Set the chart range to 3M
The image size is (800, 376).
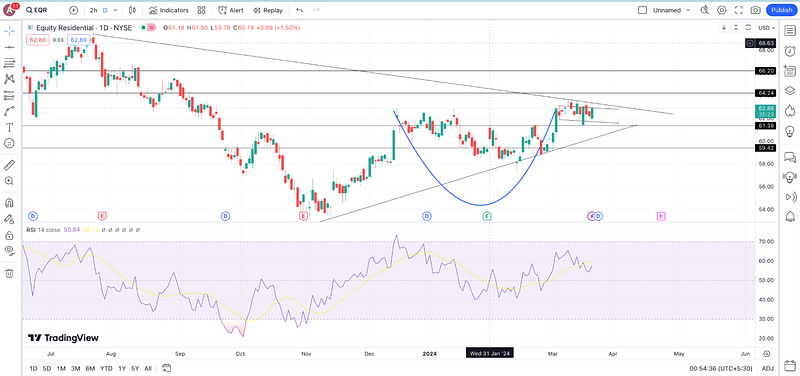(x=76, y=368)
